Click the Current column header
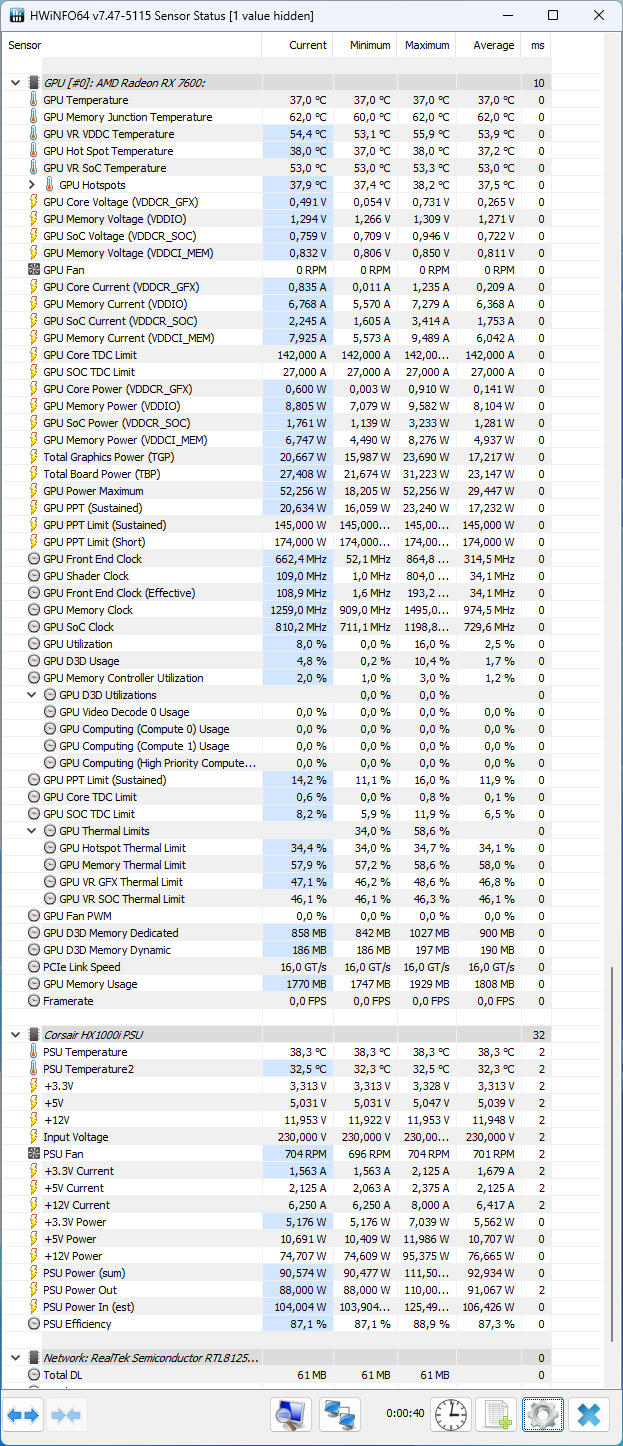 (297, 45)
